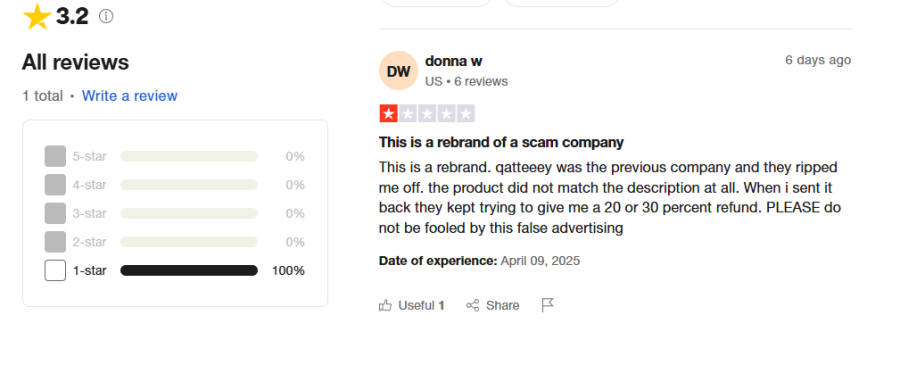Click the DW avatar circle
This screenshot has width=900, height=365.
398,71
